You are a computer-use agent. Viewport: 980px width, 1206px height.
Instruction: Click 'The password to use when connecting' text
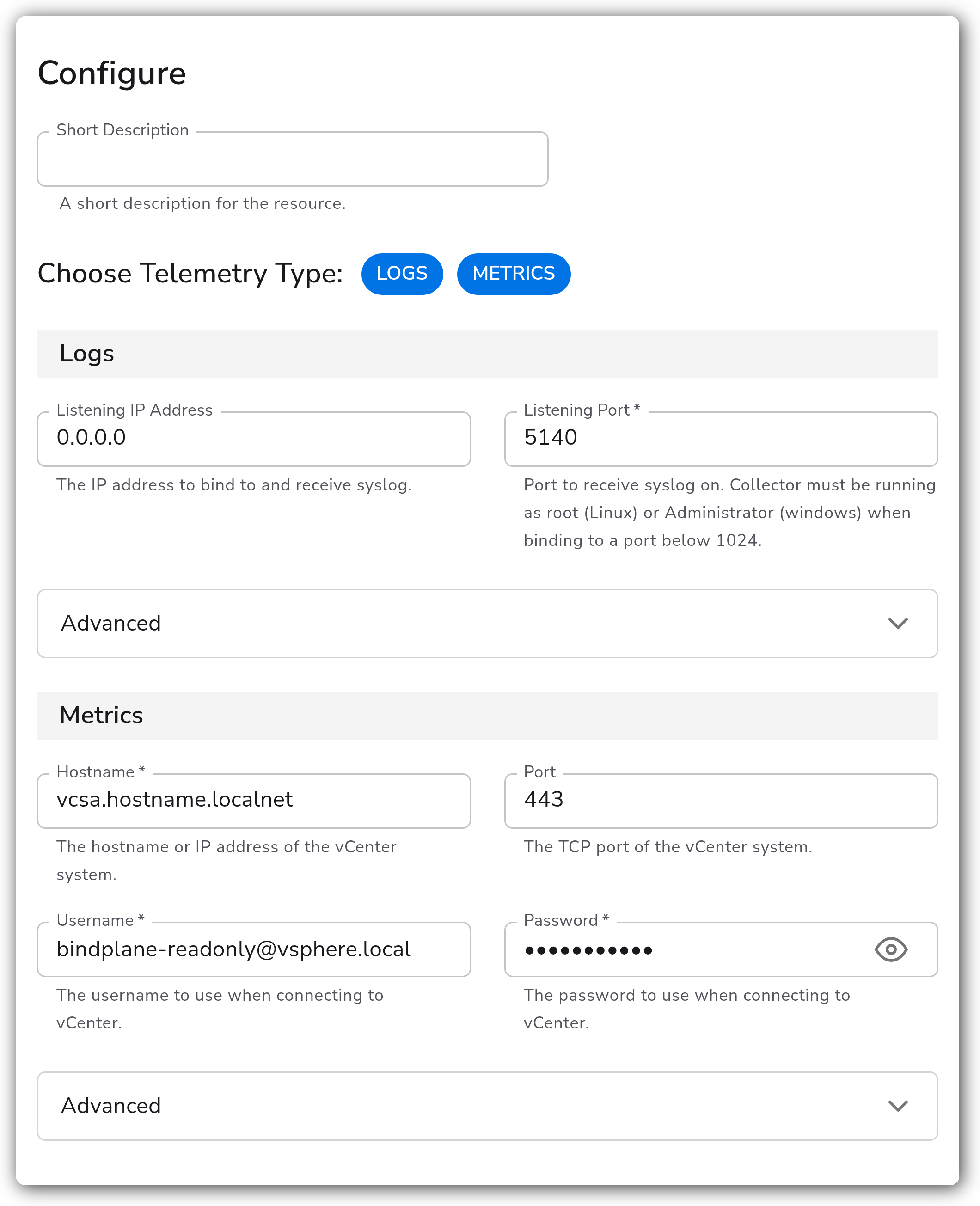click(x=687, y=1009)
